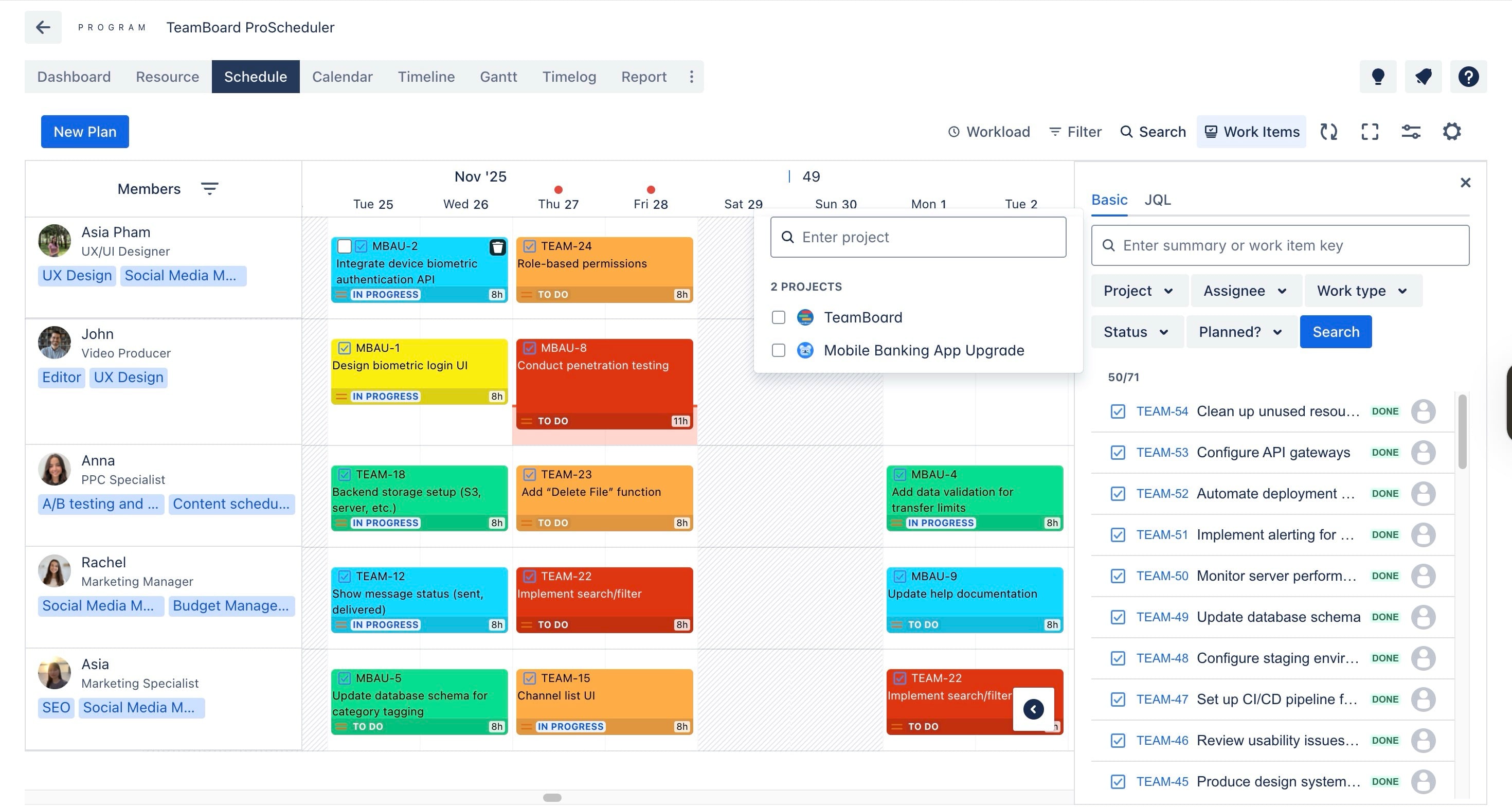Screen dimensions: 1512x807
Task: Switch to the JQL tab
Action: pos(1158,200)
